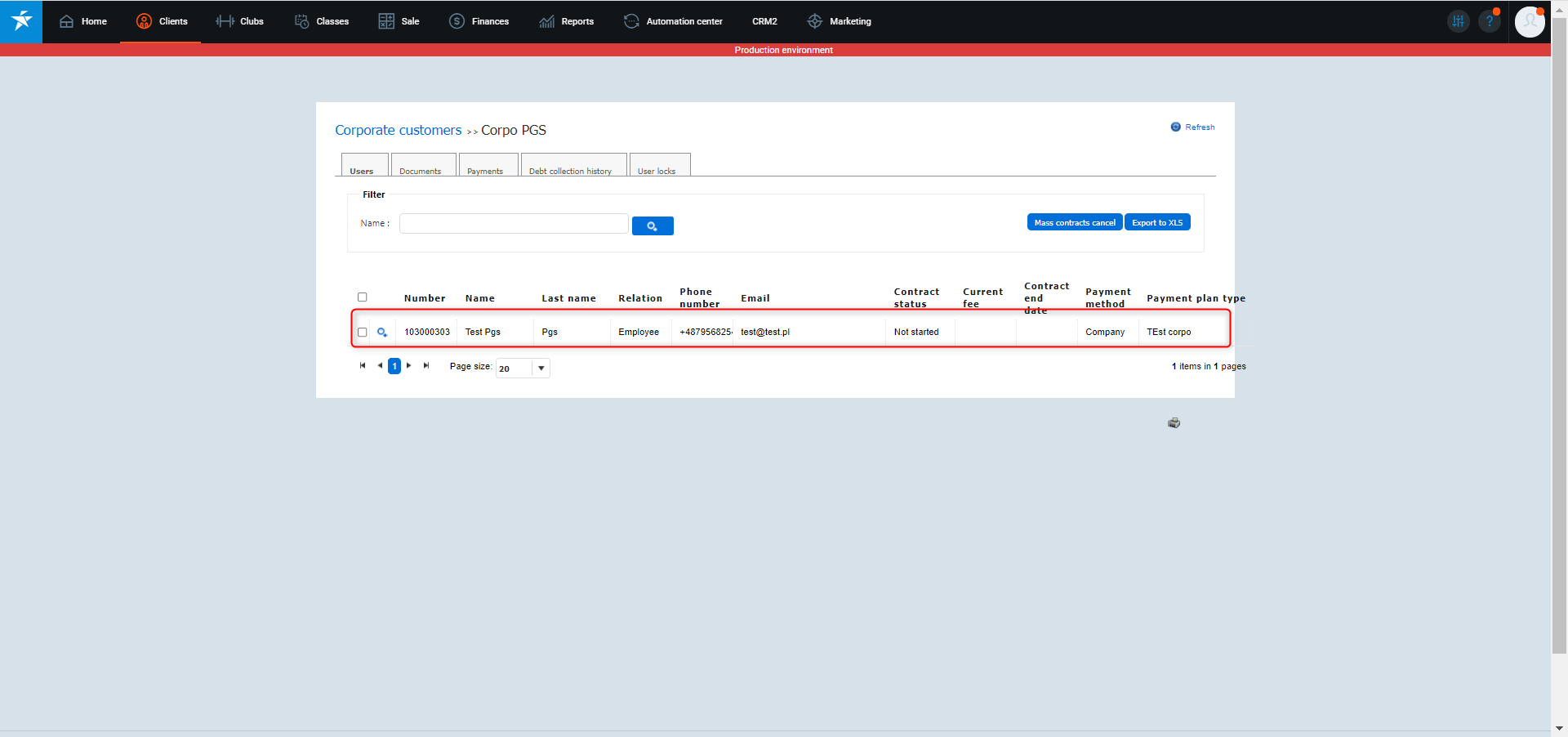Click the star logo in top-left corner
This screenshot has width=1568, height=737.
(x=21, y=21)
